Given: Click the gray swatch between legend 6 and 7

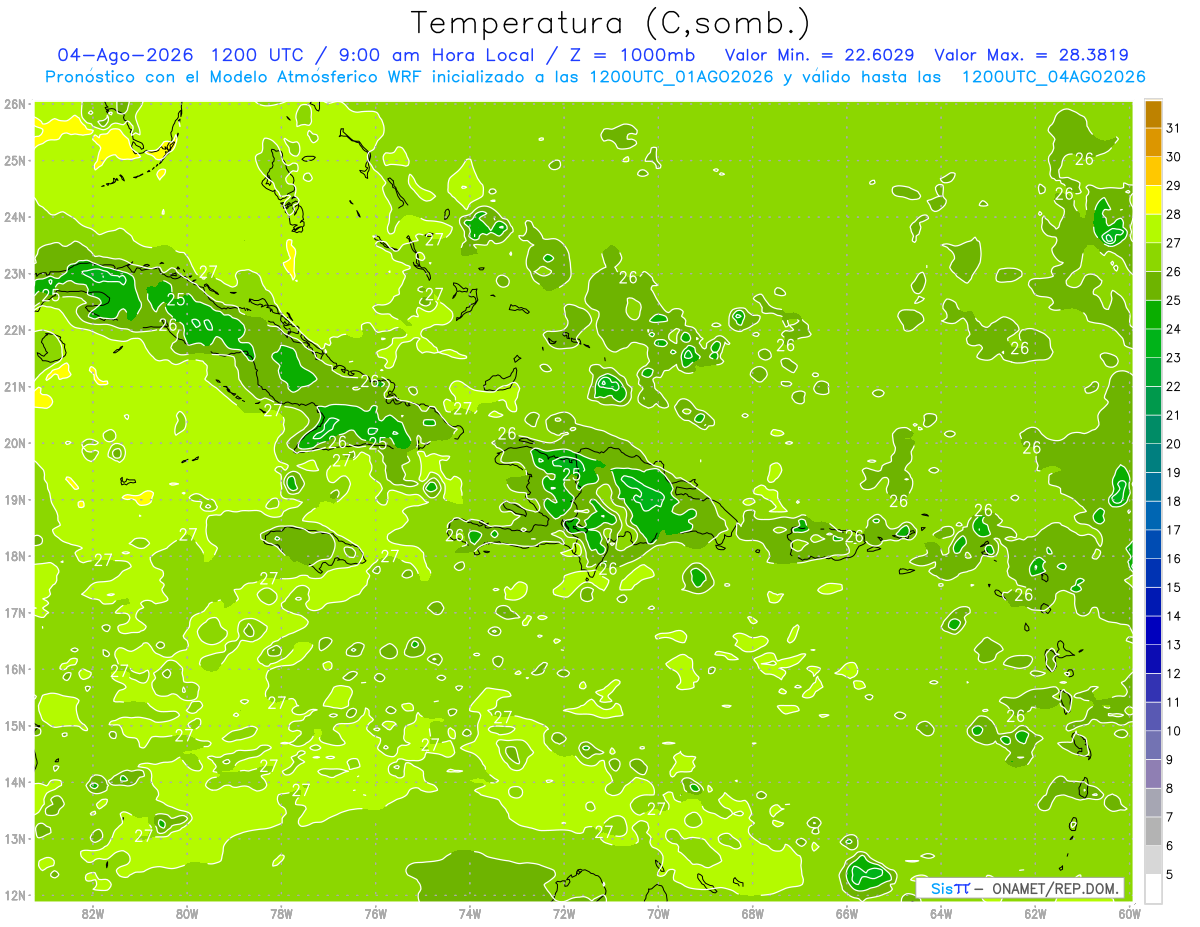Looking at the screenshot, I should (x=1153, y=831).
